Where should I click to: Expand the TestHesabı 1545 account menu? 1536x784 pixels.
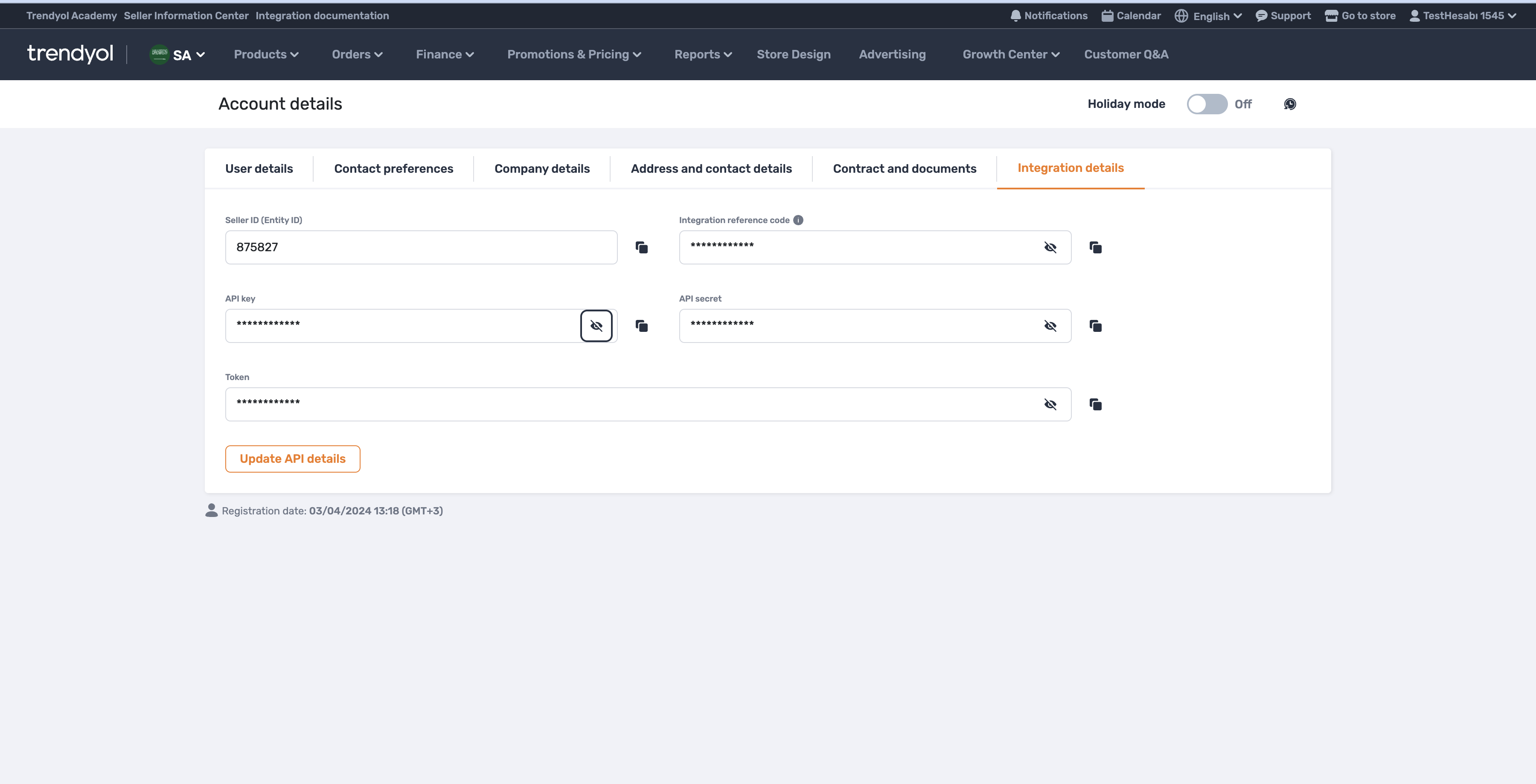[1463, 16]
